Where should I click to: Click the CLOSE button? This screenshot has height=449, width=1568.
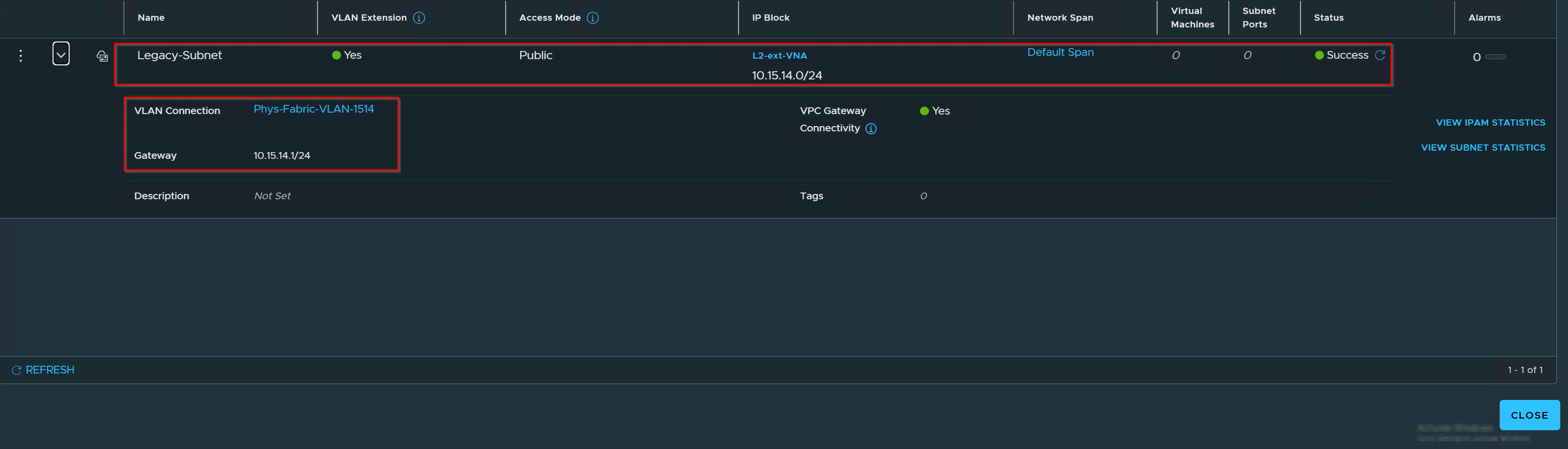pyautogui.click(x=1529, y=415)
